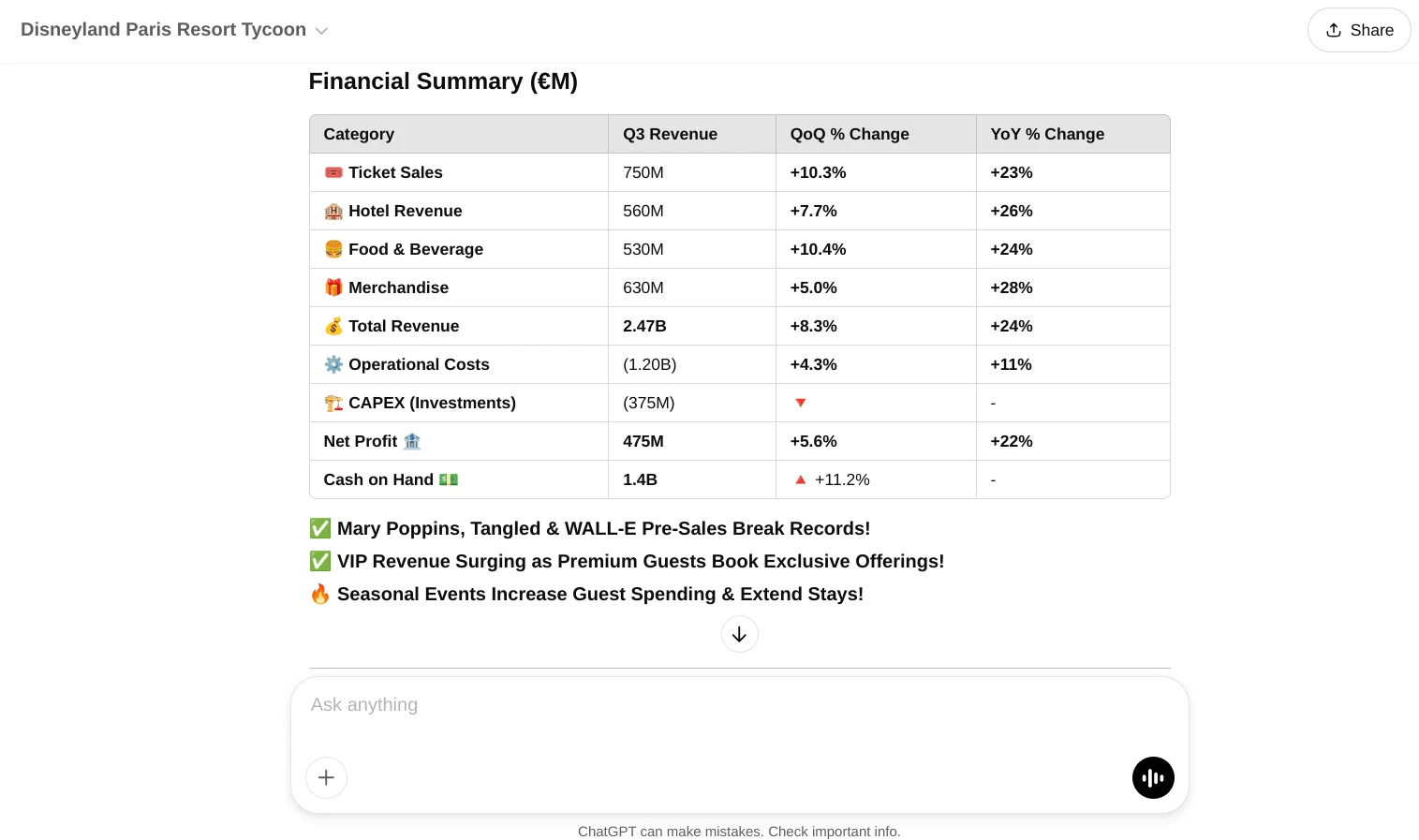Click the green checkmark beside Mary Poppins line
Viewport: 1419px width, 840px height.
320,528
